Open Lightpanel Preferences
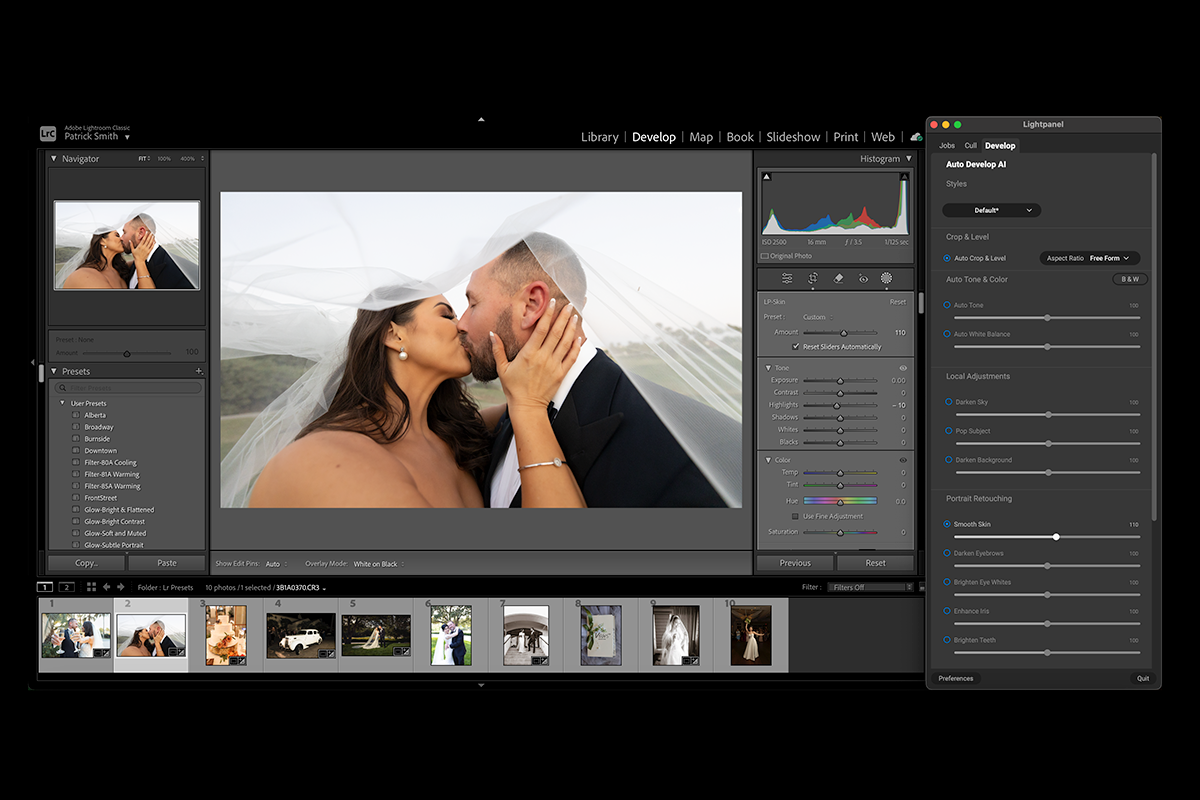 [x=956, y=678]
